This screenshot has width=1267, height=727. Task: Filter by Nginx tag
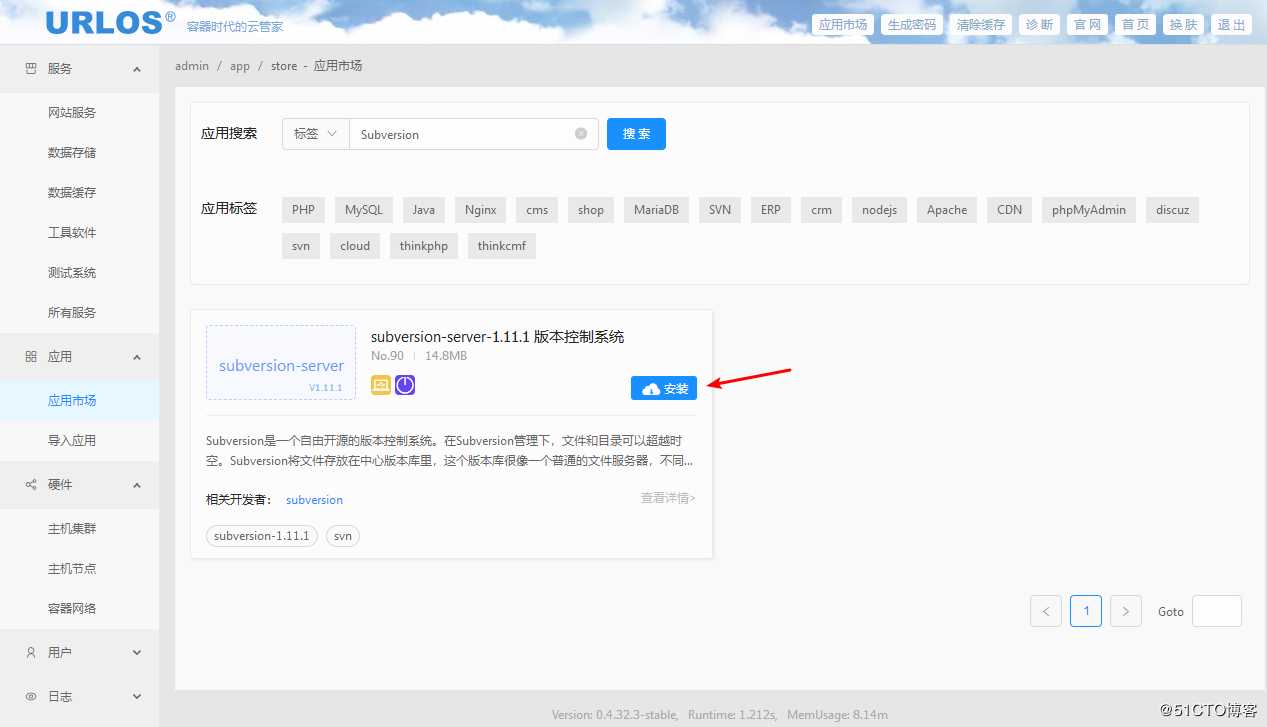(481, 210)
